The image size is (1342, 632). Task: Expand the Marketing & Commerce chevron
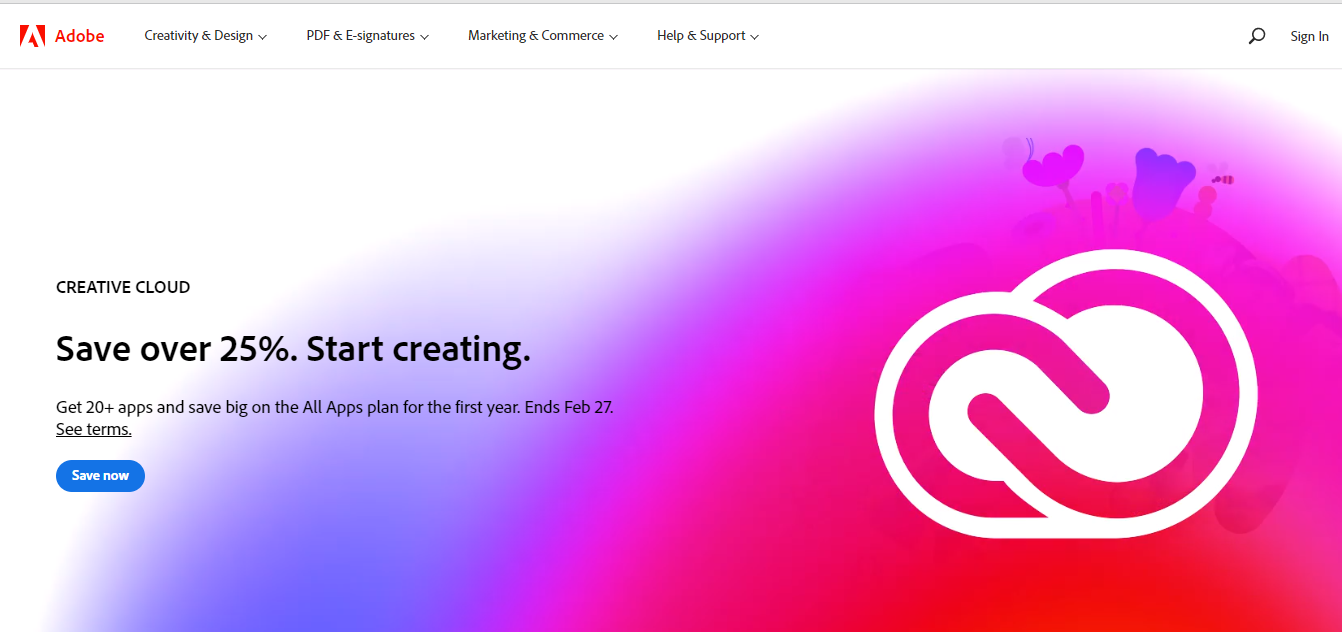[613, 36]
